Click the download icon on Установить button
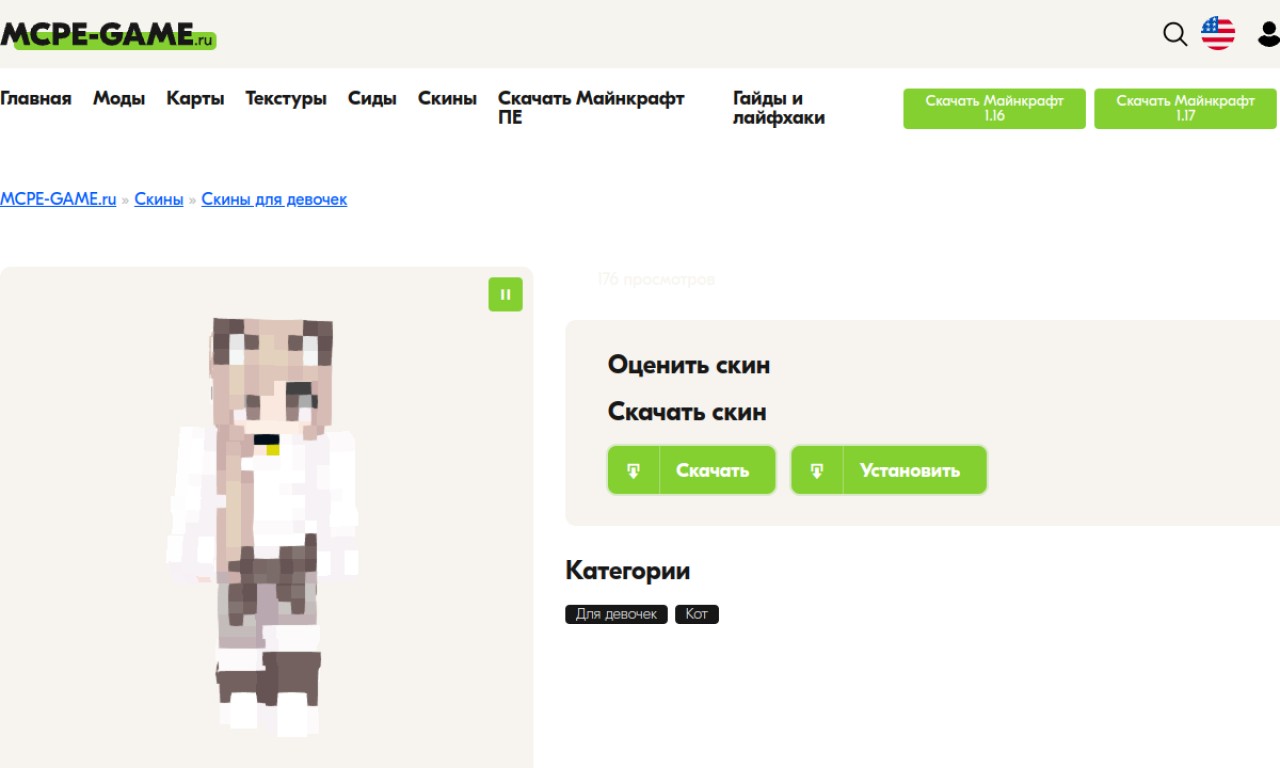 [x=817, y=470]
